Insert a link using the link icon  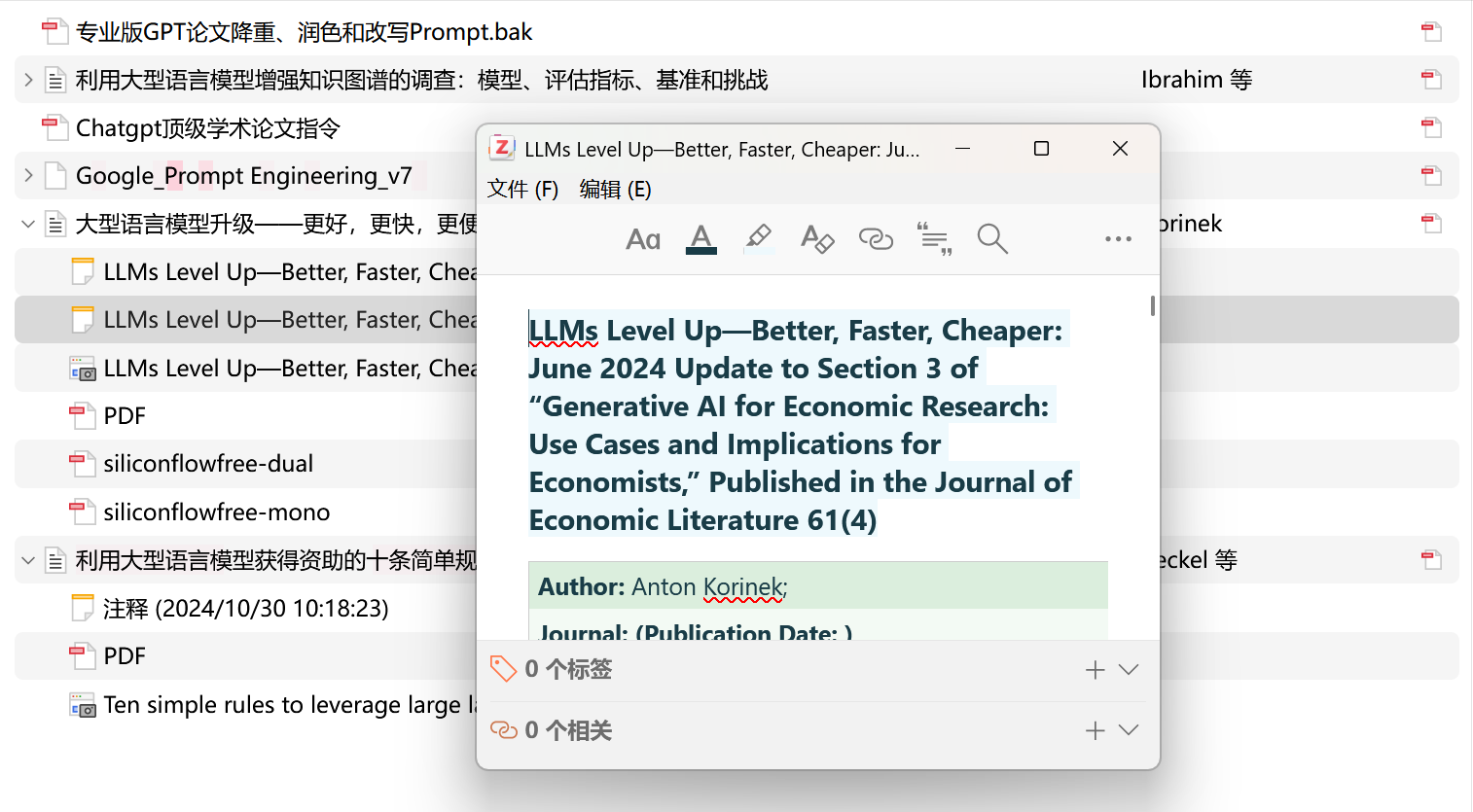(876, 238)
